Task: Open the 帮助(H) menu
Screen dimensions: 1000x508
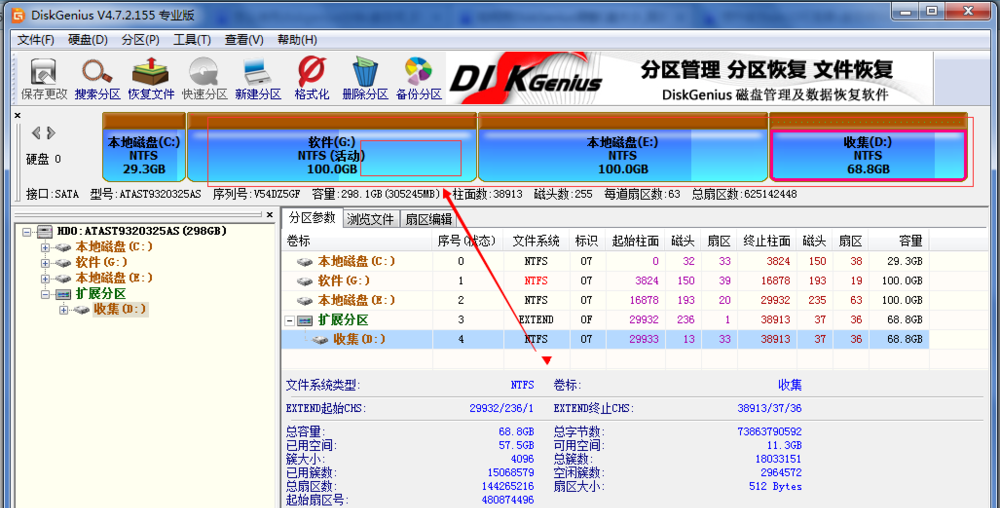Action: click(x=297, y=40)
